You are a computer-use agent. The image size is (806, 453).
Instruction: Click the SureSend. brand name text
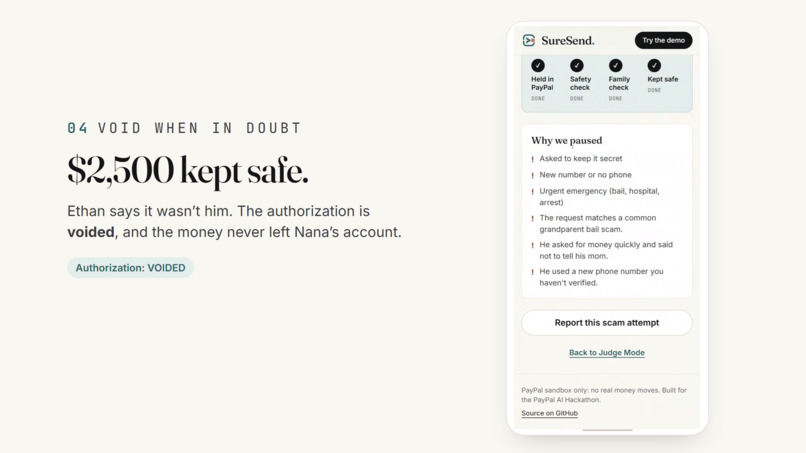pos(567,41)
